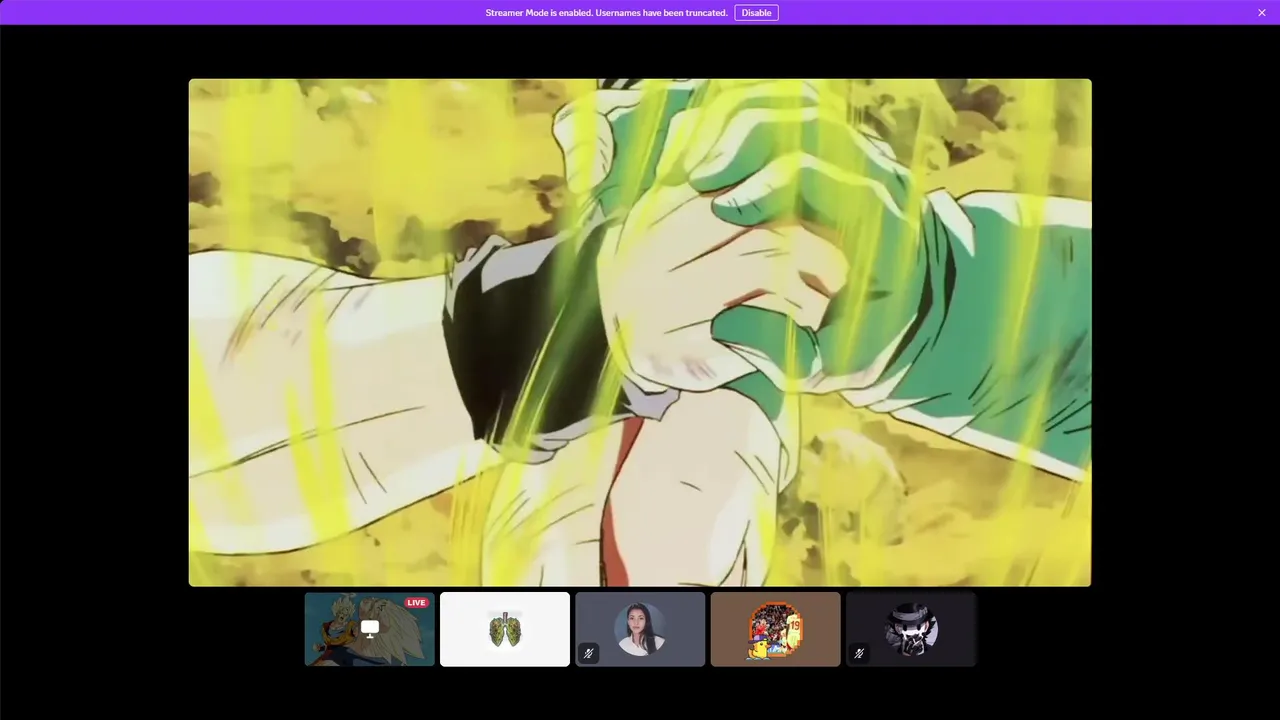Click the "Streamer Mode is enabled" banner text
This screenshot has width=1280, height=720.
[606, 13]
